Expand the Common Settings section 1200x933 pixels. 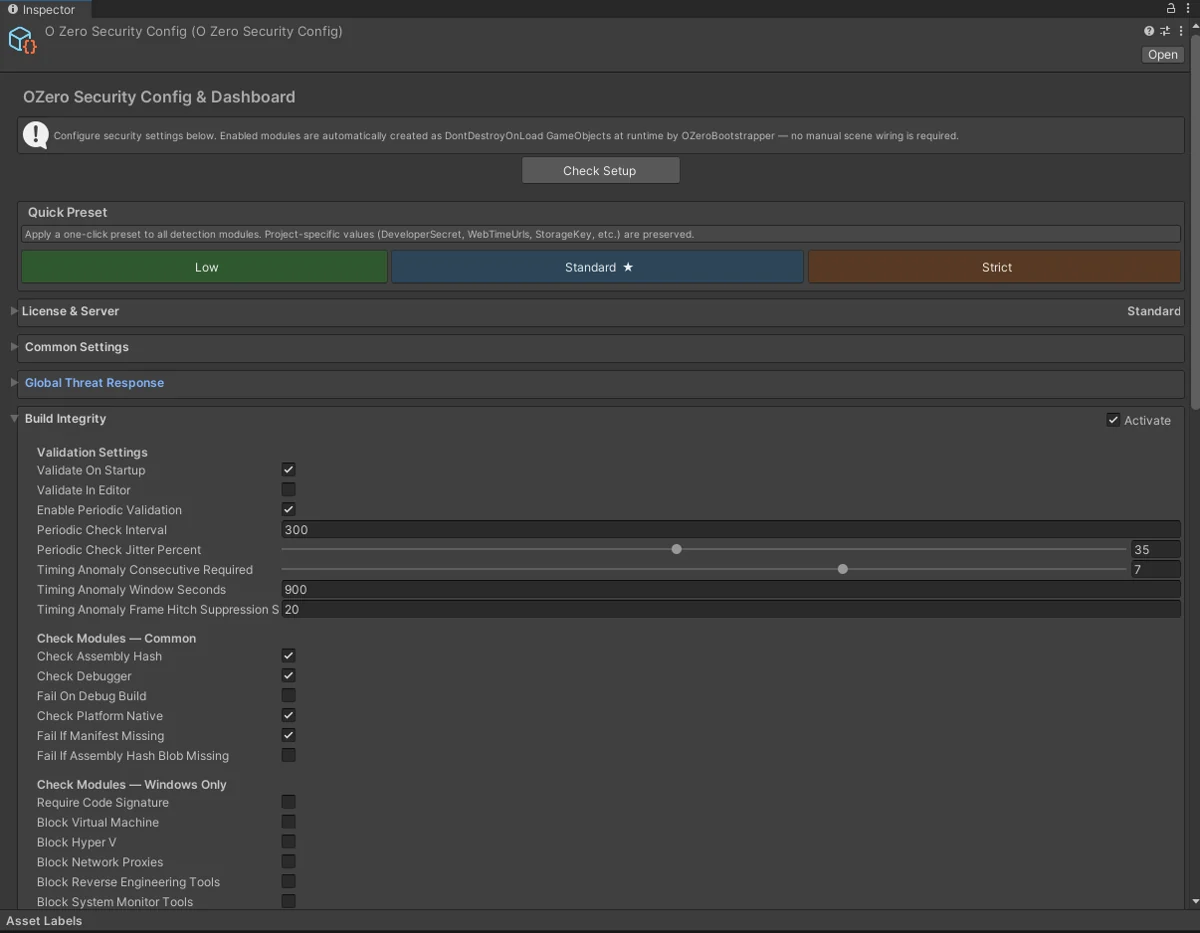tap(14, 347)
